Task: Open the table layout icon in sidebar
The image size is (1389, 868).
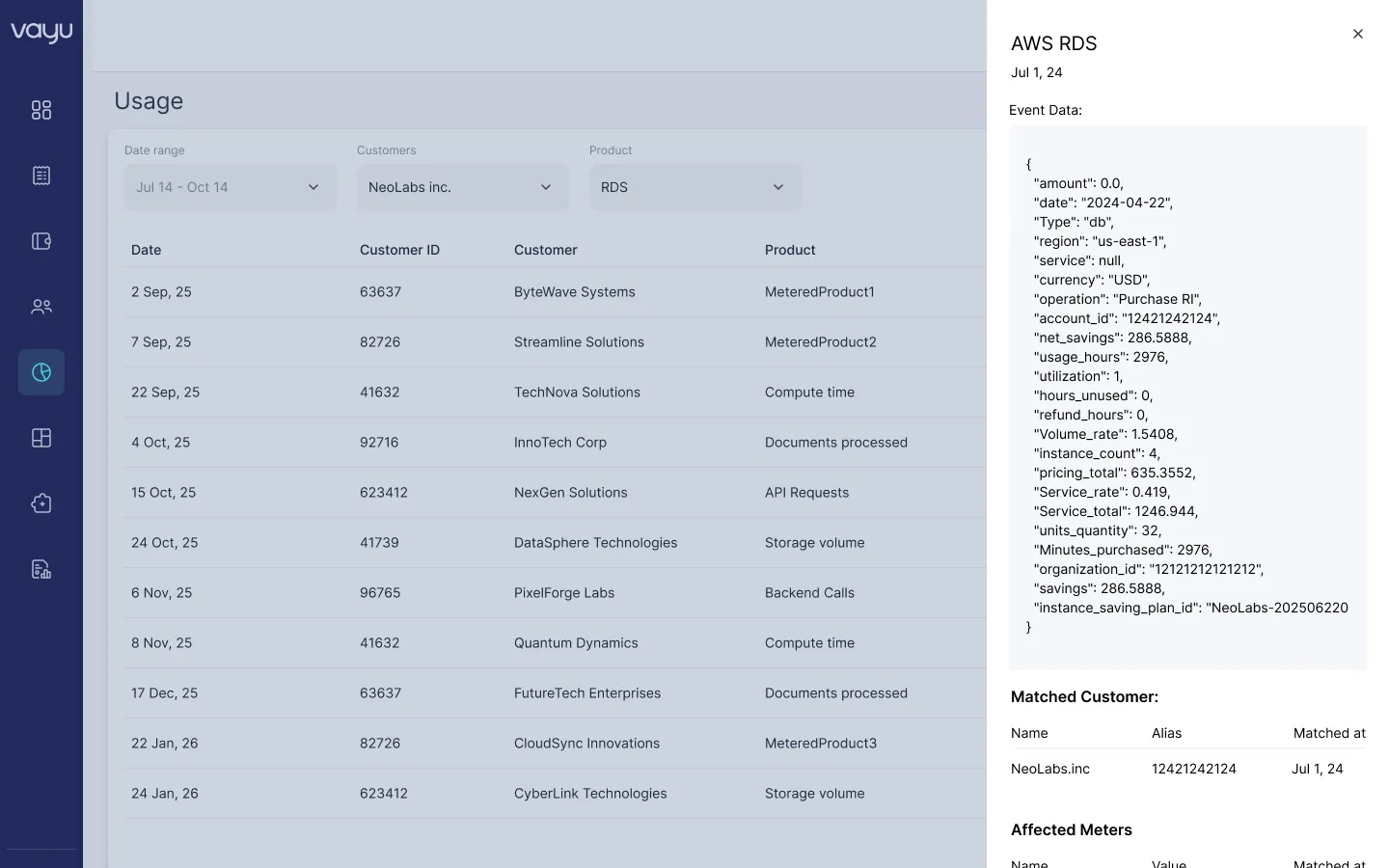Action: pyautogui.click(x=41, y=438)
